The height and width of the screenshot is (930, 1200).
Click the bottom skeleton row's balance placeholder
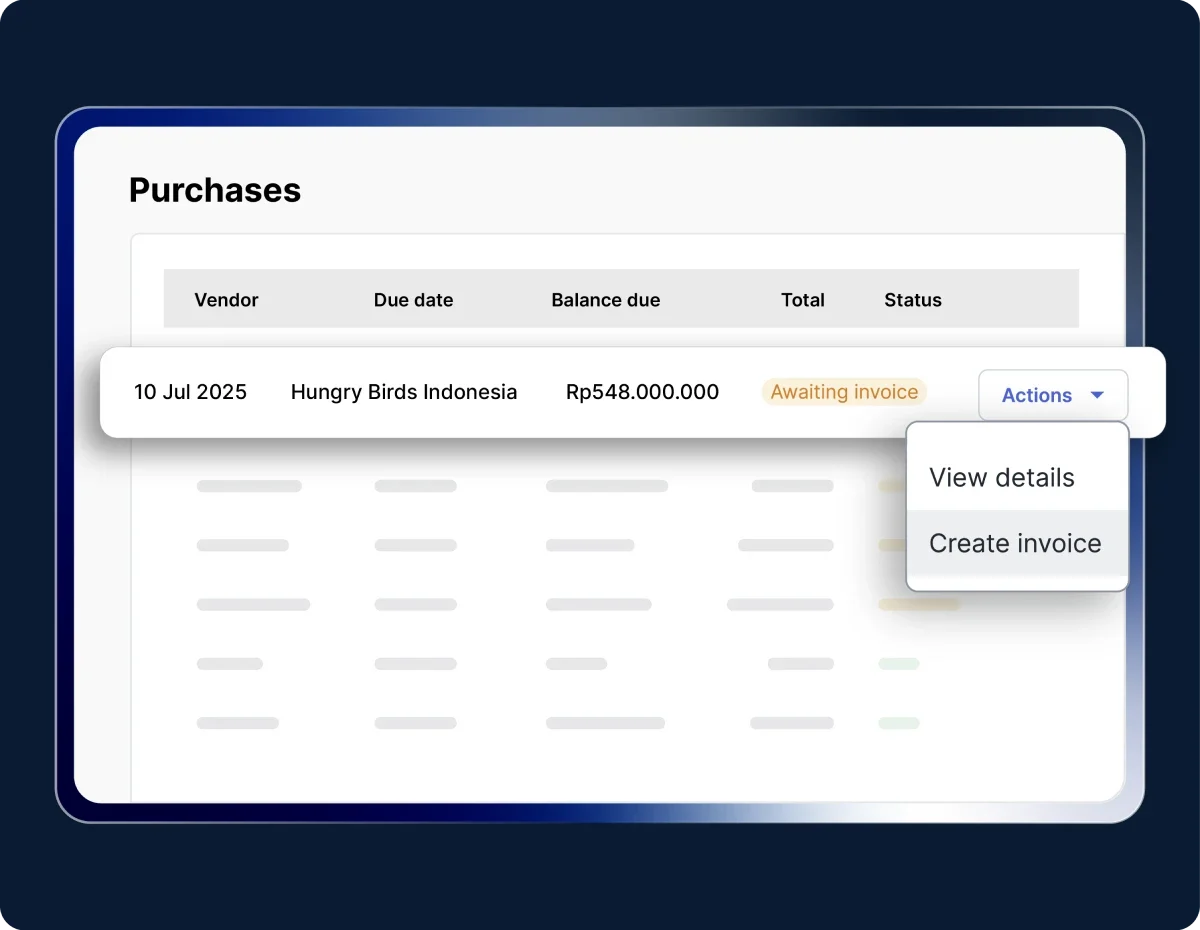pos(605,723)
